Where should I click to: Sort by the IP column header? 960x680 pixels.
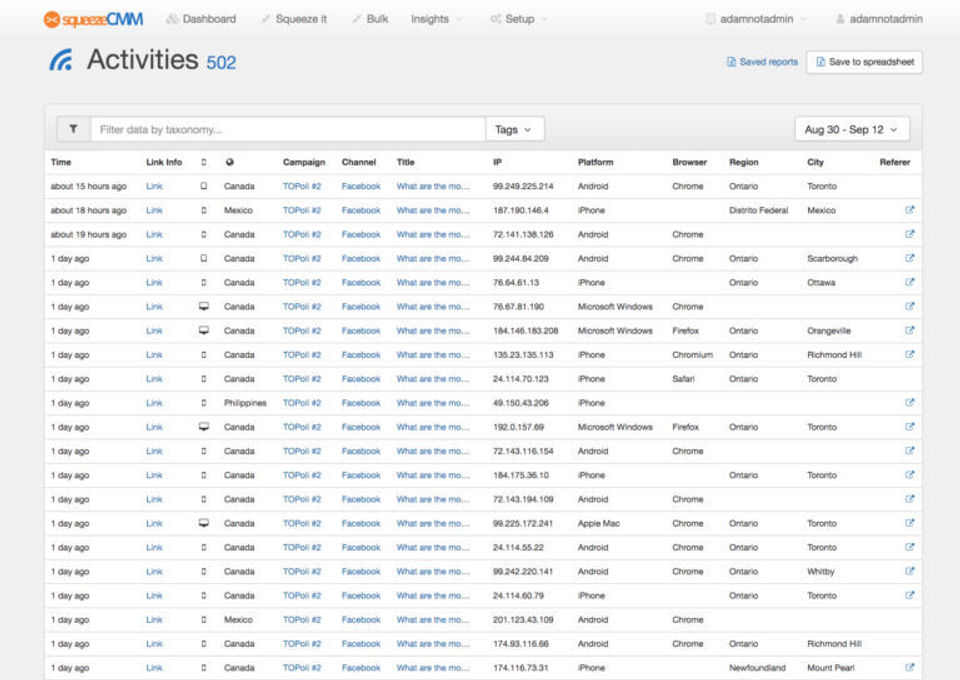(497, 162)
